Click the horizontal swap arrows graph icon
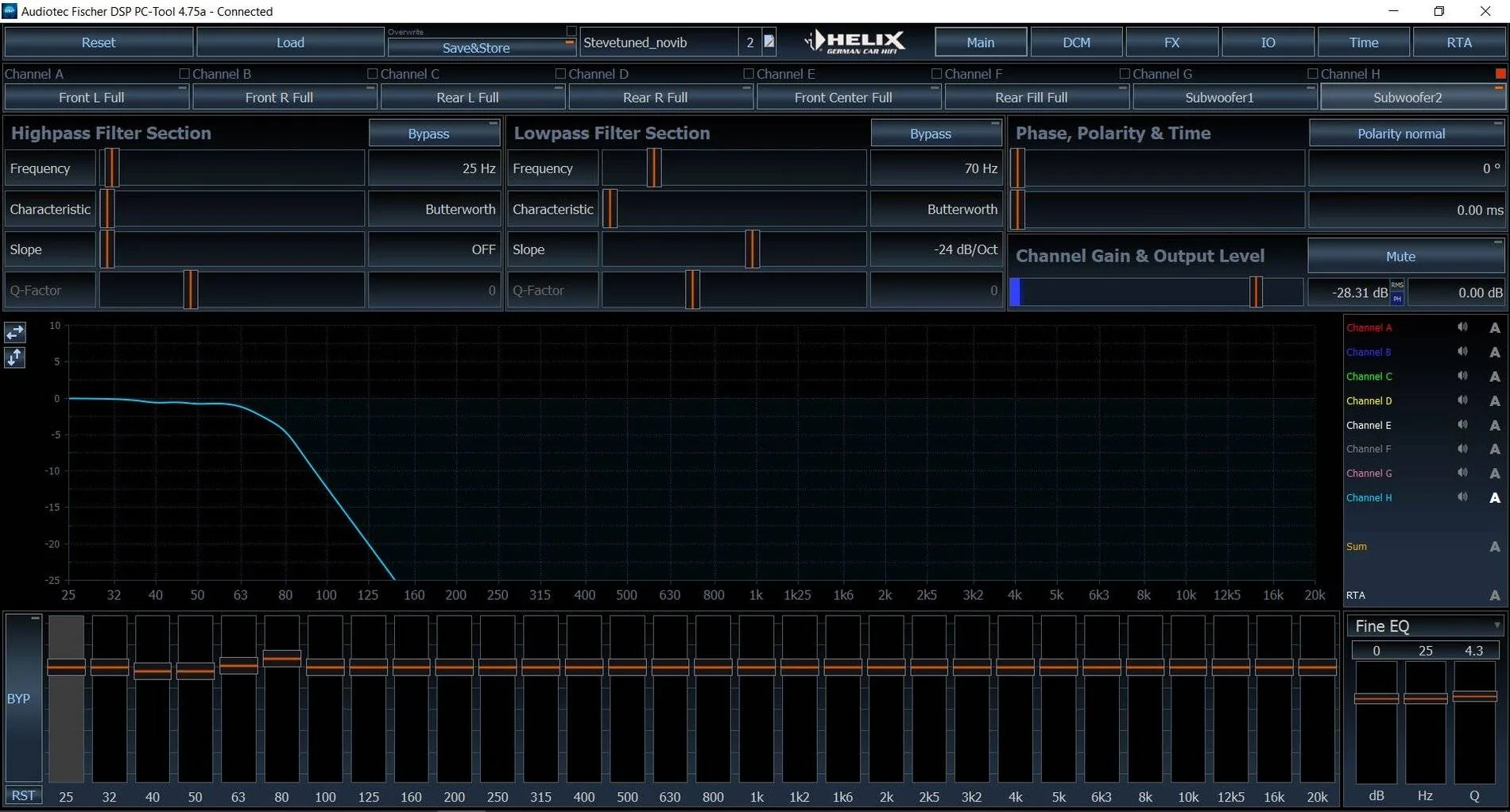Image resolution: width=1510 pixels, height=812 pixels. 15,332
